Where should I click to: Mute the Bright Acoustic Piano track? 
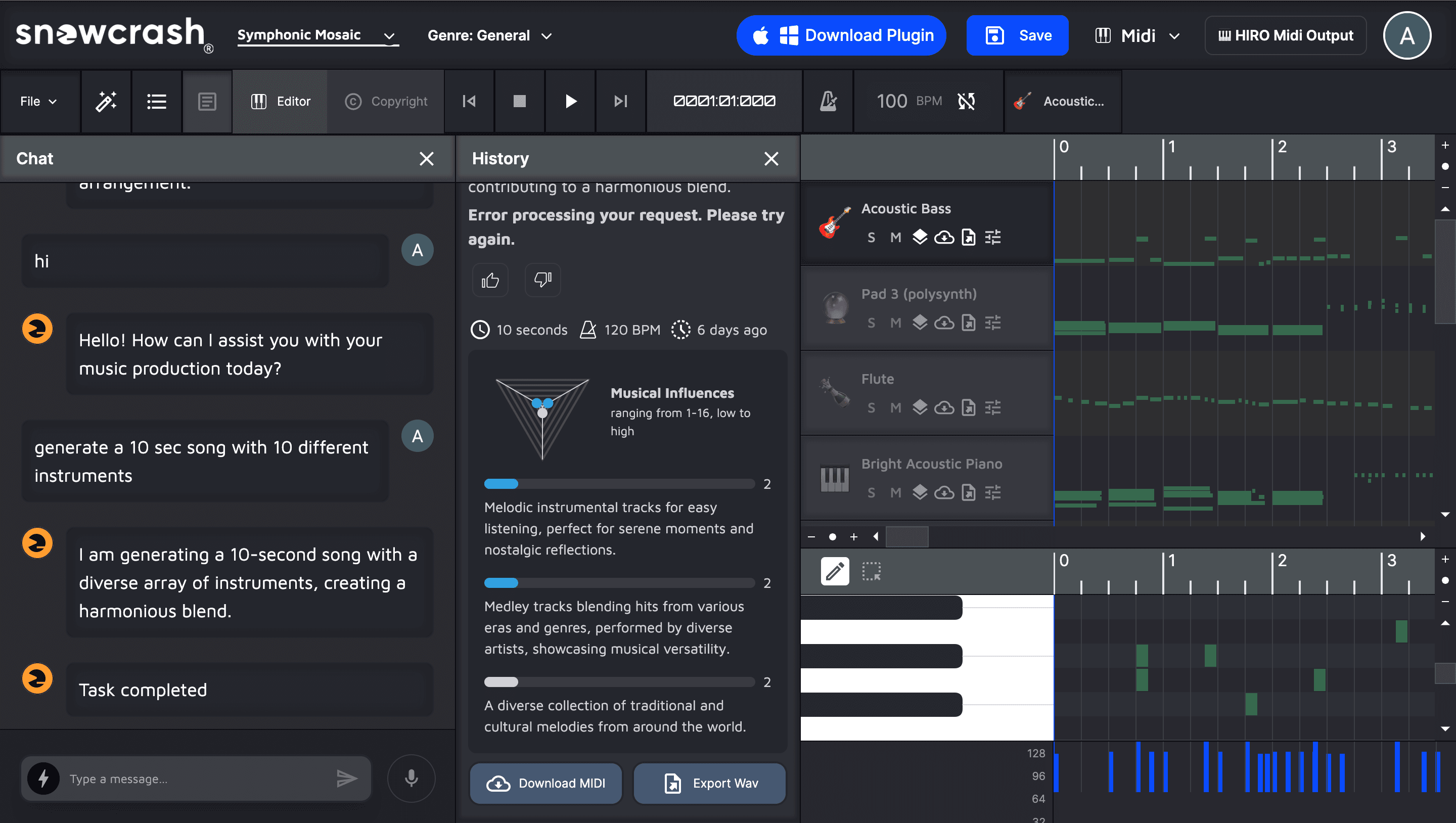(x=895, y=492)
